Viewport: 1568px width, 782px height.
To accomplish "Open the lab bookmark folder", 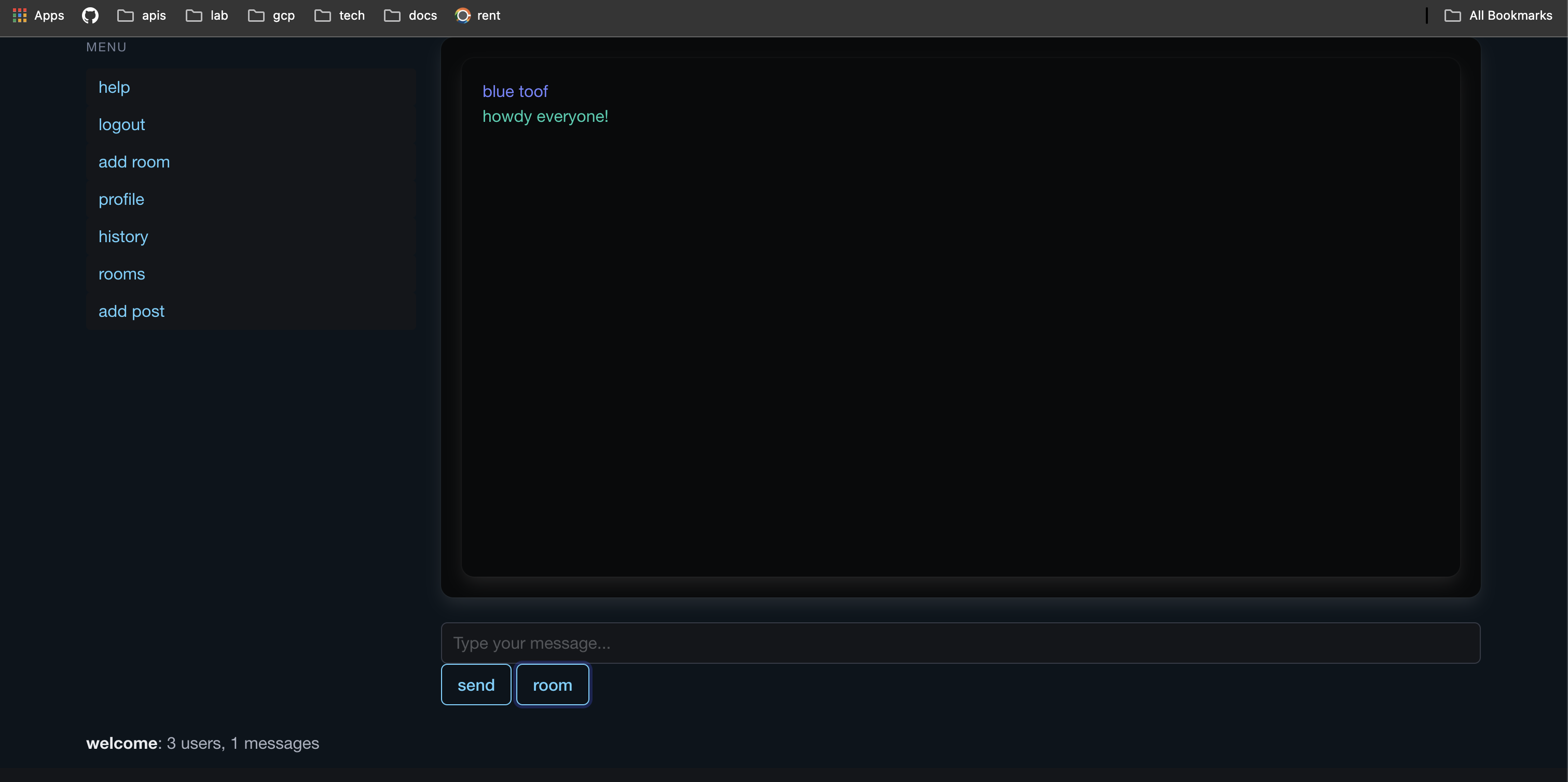I will (x=207, y=15).
